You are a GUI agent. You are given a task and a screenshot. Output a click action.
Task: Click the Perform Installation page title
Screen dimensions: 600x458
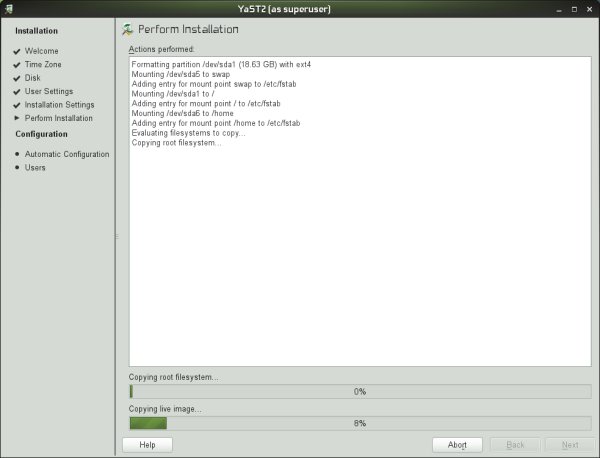(188, 29)
